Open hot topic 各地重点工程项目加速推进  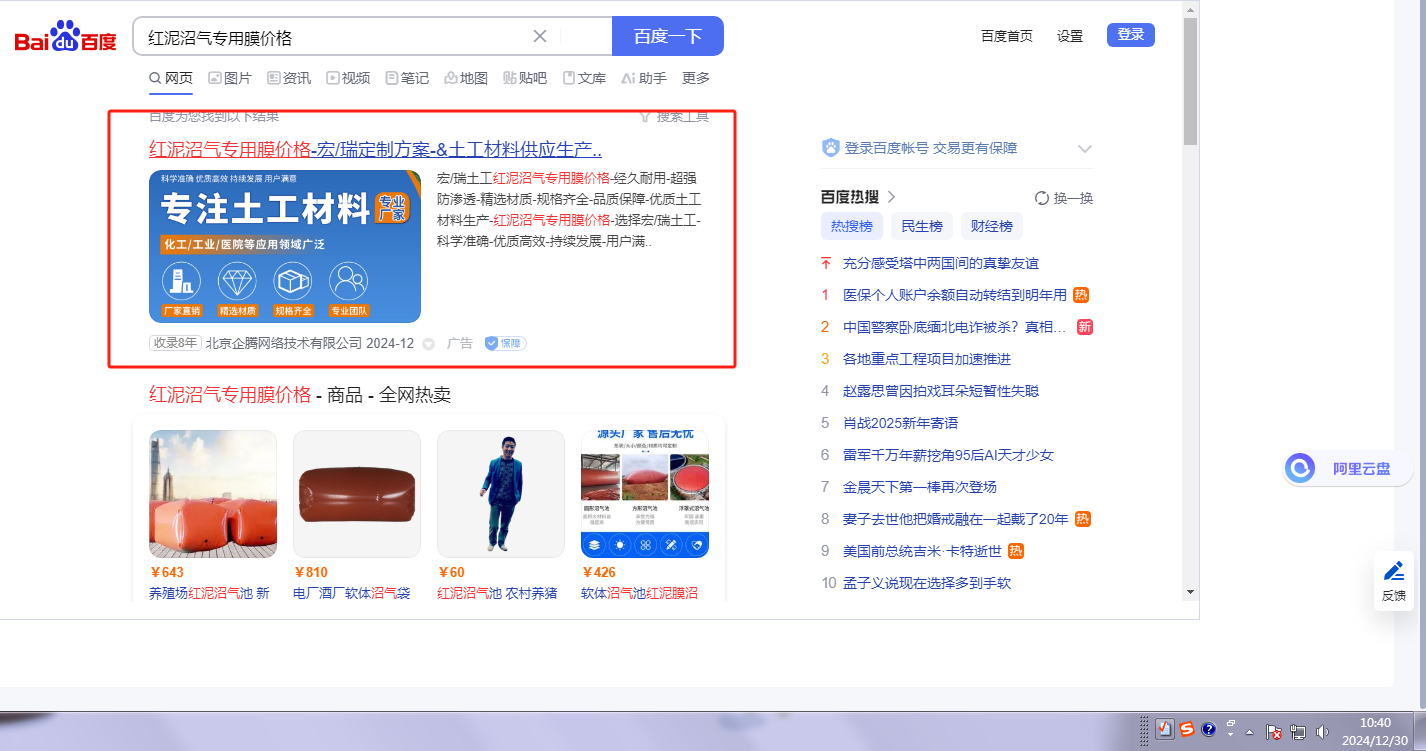[x=927, y=359]
